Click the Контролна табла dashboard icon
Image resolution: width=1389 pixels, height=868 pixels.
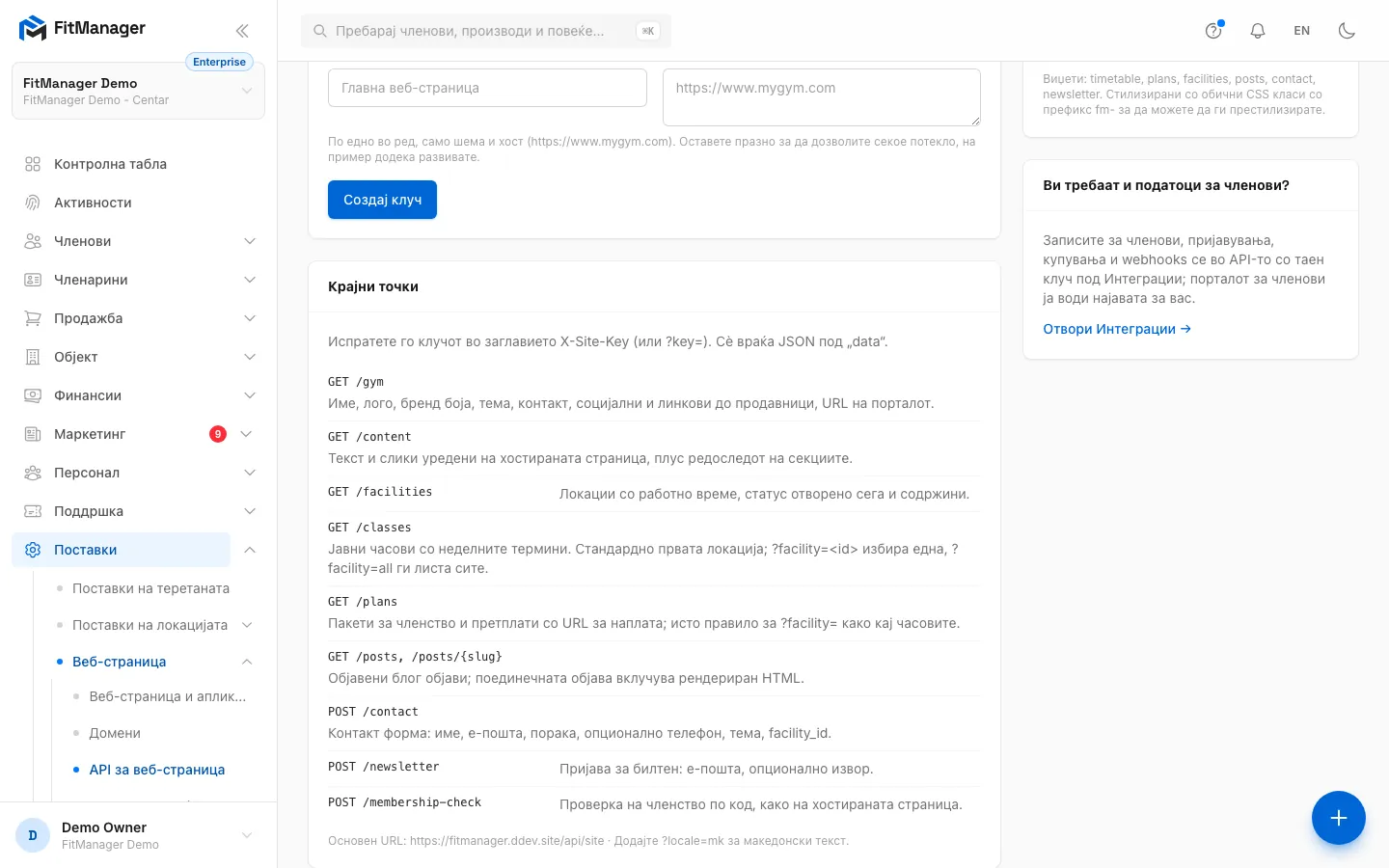coord(33,164)
